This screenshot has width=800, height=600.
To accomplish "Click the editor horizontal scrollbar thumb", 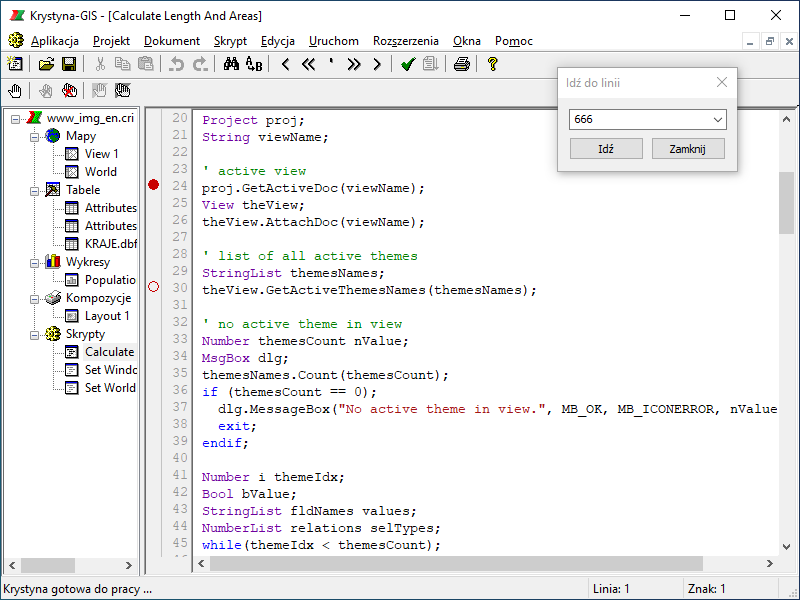I will click(x=456, y=563).
